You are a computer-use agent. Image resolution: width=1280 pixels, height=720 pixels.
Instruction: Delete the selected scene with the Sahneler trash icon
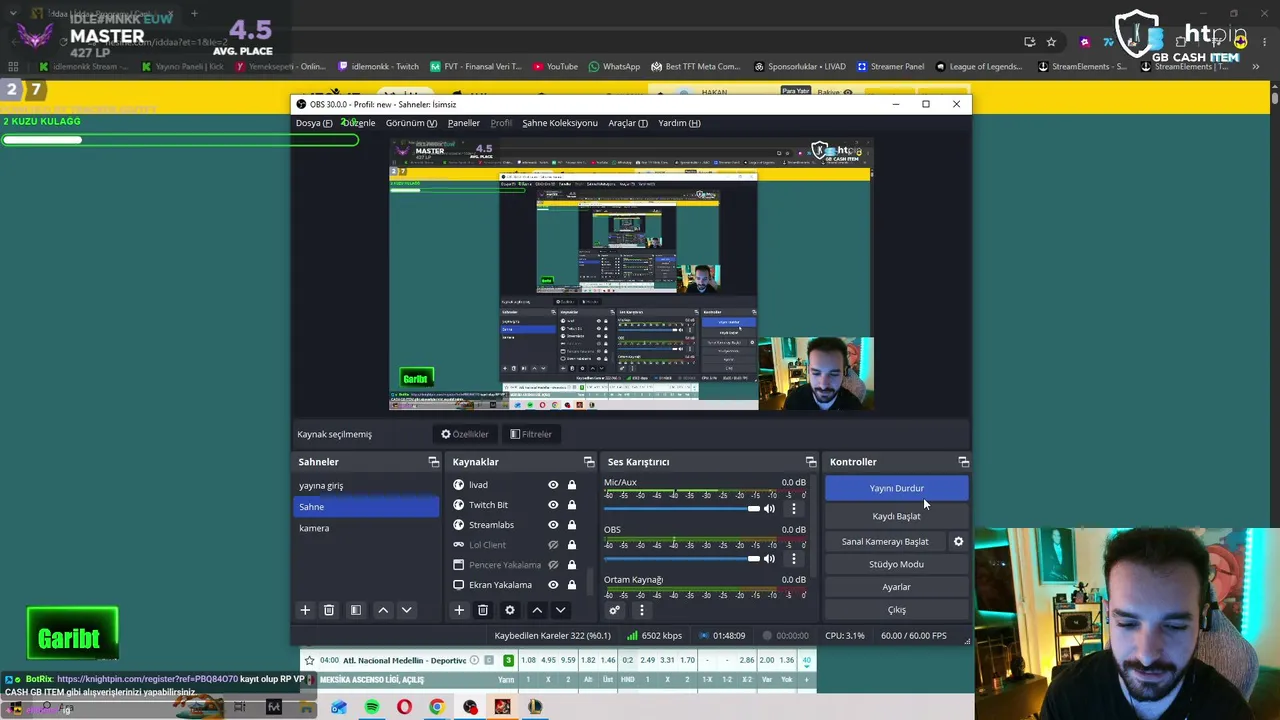pyautogui.click(x=329, y=610)
